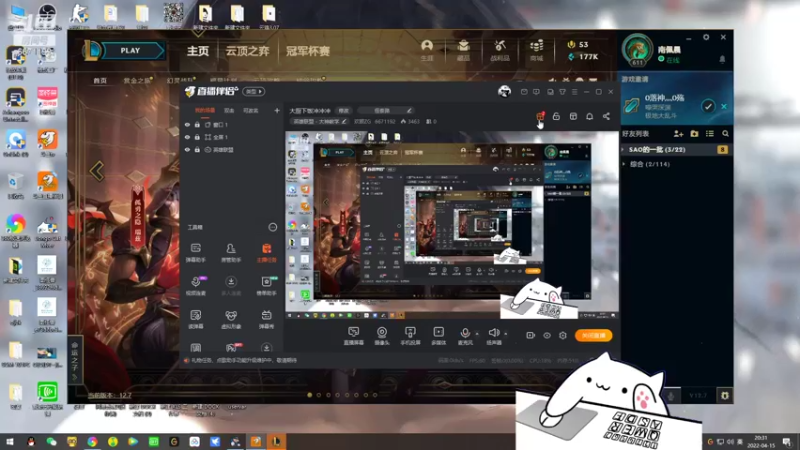Open the 读弹幕 tool
This screenshot has height=450, width=800.
point(196,320)
